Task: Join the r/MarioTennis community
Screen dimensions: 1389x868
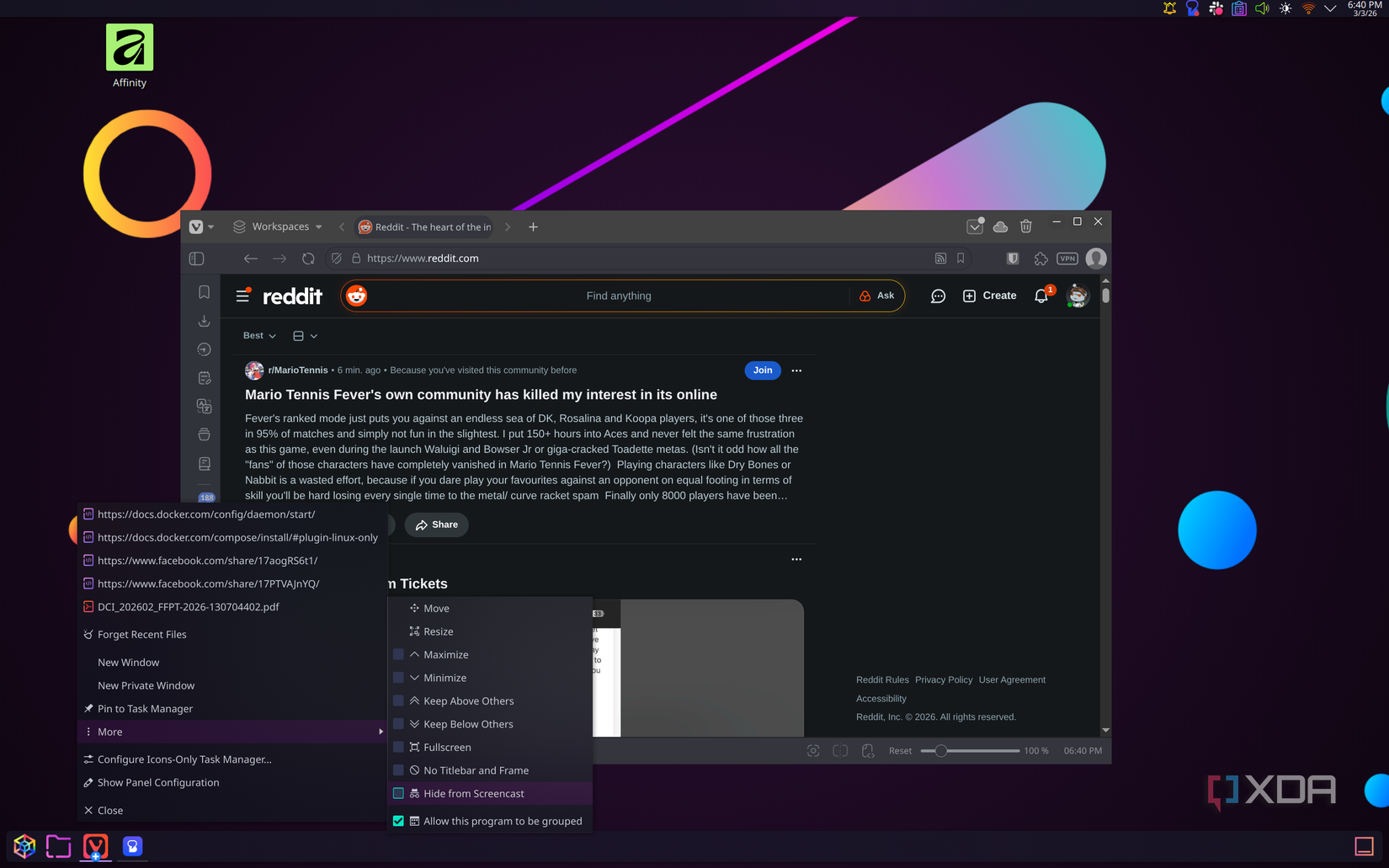Action: coord(762,370)
